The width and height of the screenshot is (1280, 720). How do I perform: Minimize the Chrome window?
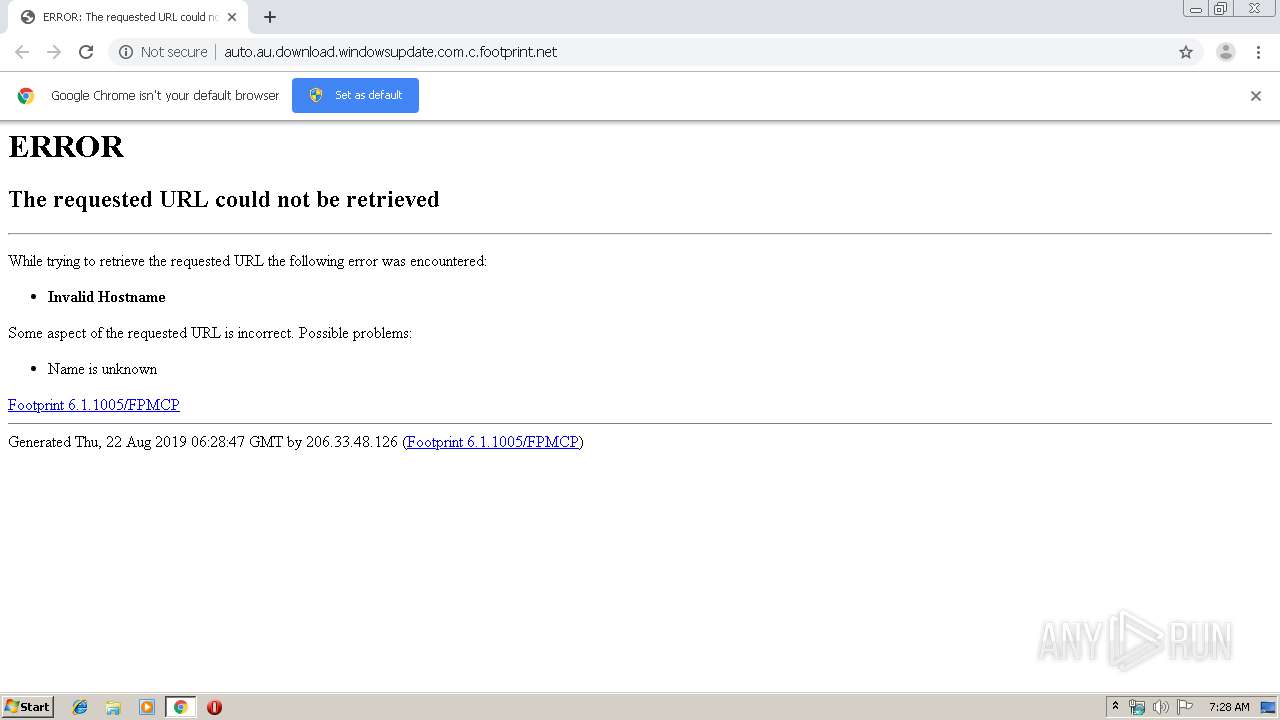pyautogui.click(x=1196, y=9)
